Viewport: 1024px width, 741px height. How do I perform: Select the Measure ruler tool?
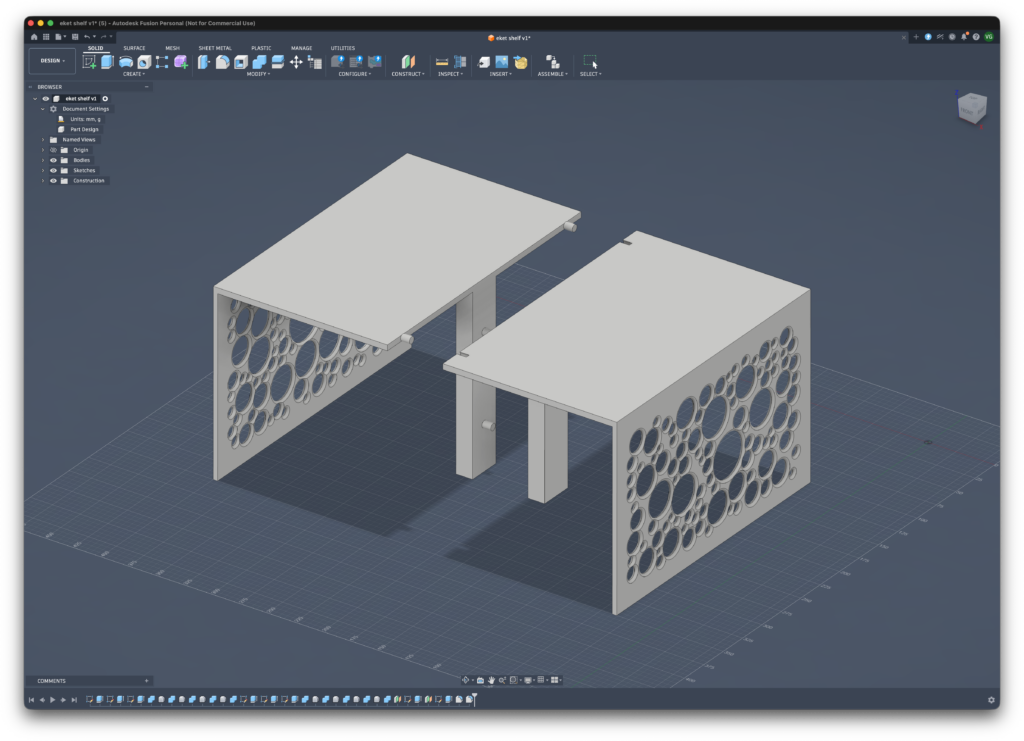point(442,62)
